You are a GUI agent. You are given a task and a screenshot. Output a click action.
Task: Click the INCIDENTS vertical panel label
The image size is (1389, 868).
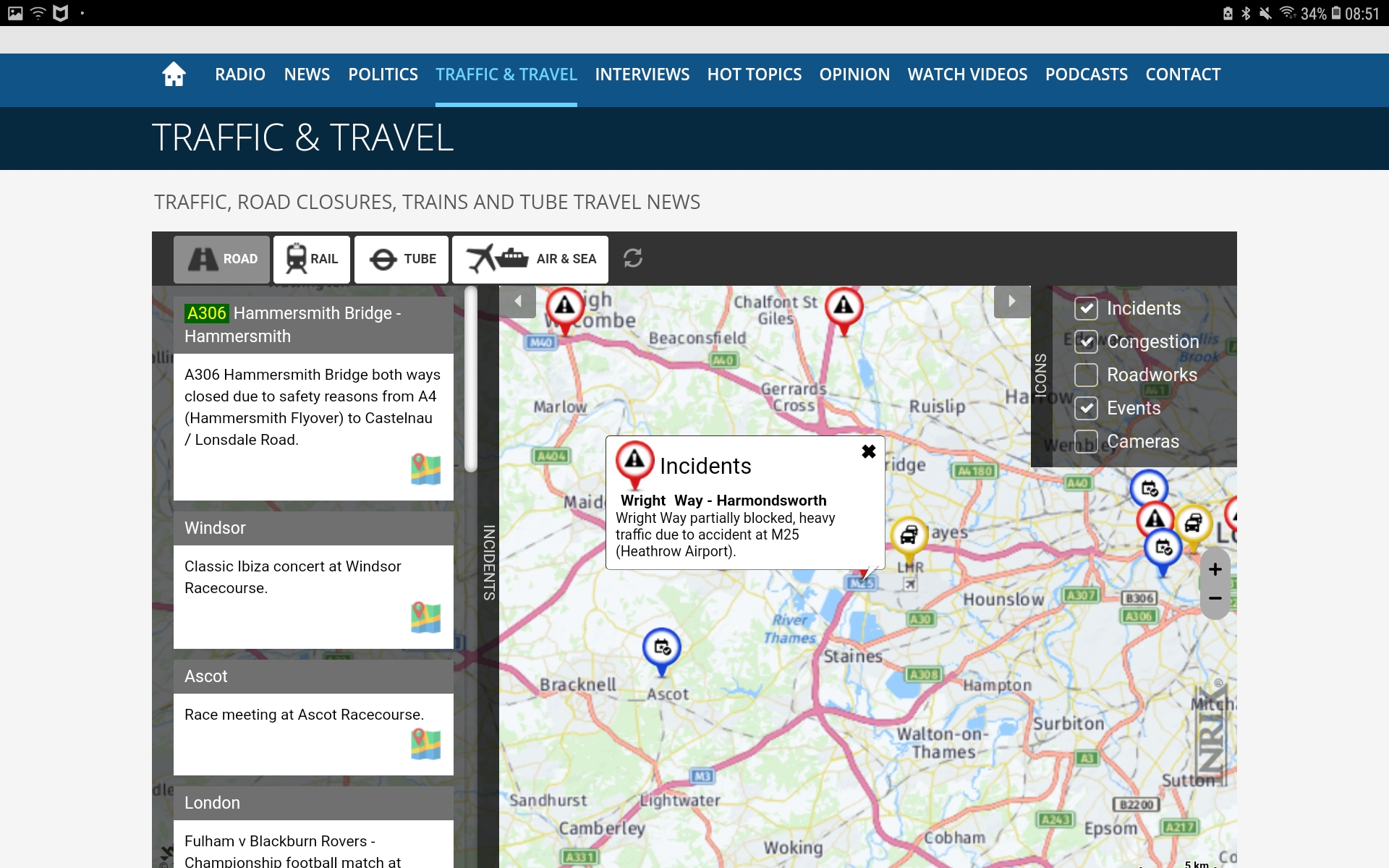tap(489, 563)
